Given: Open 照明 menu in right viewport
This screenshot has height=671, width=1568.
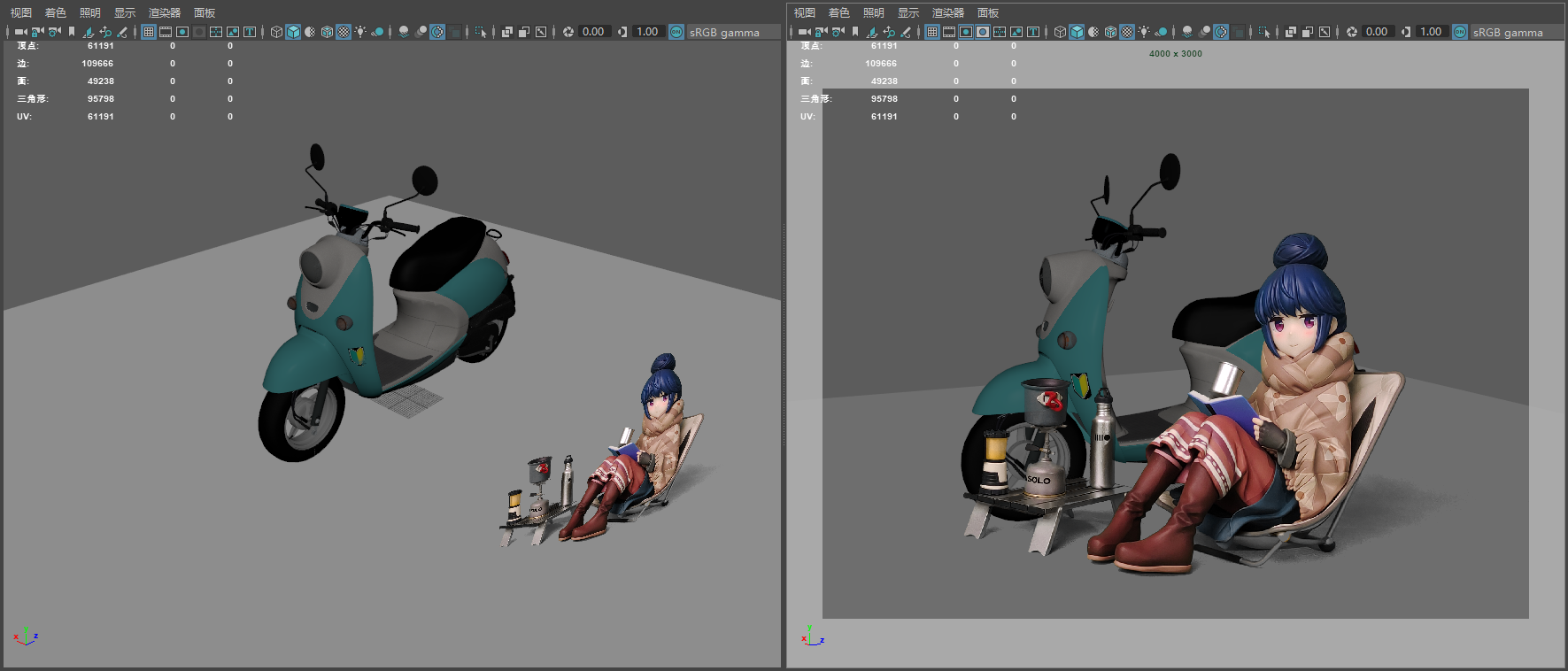Looking at the screenshot, I should click(874, 12).
